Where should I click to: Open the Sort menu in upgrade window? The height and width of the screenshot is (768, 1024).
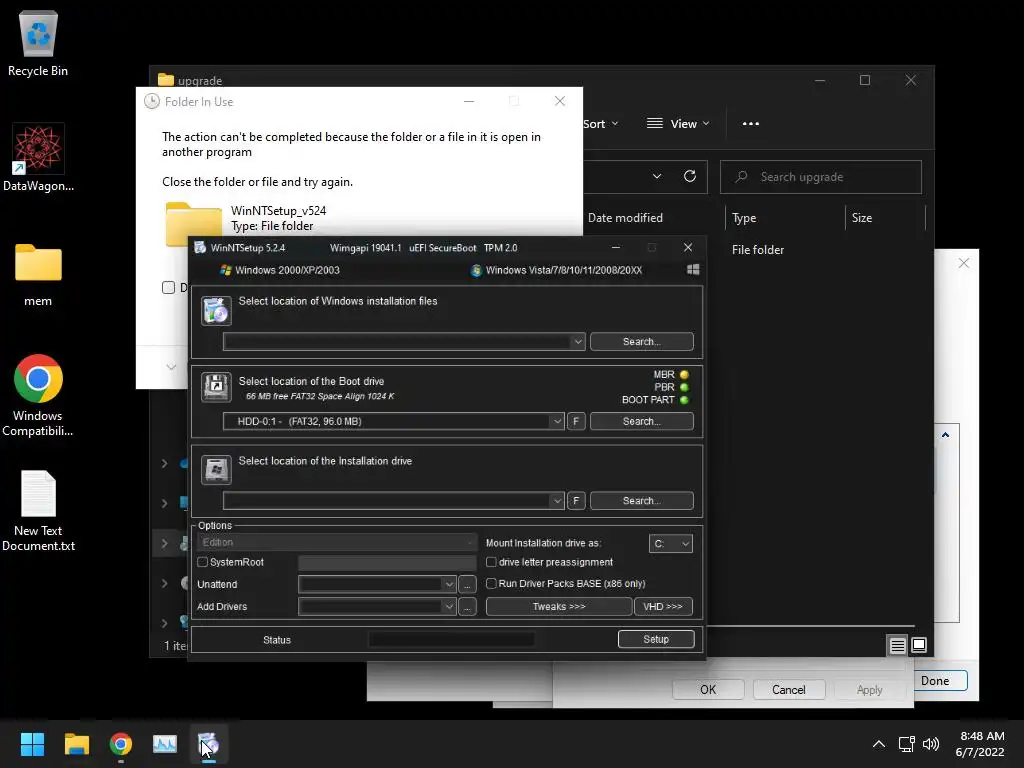[x=600, y=124]
